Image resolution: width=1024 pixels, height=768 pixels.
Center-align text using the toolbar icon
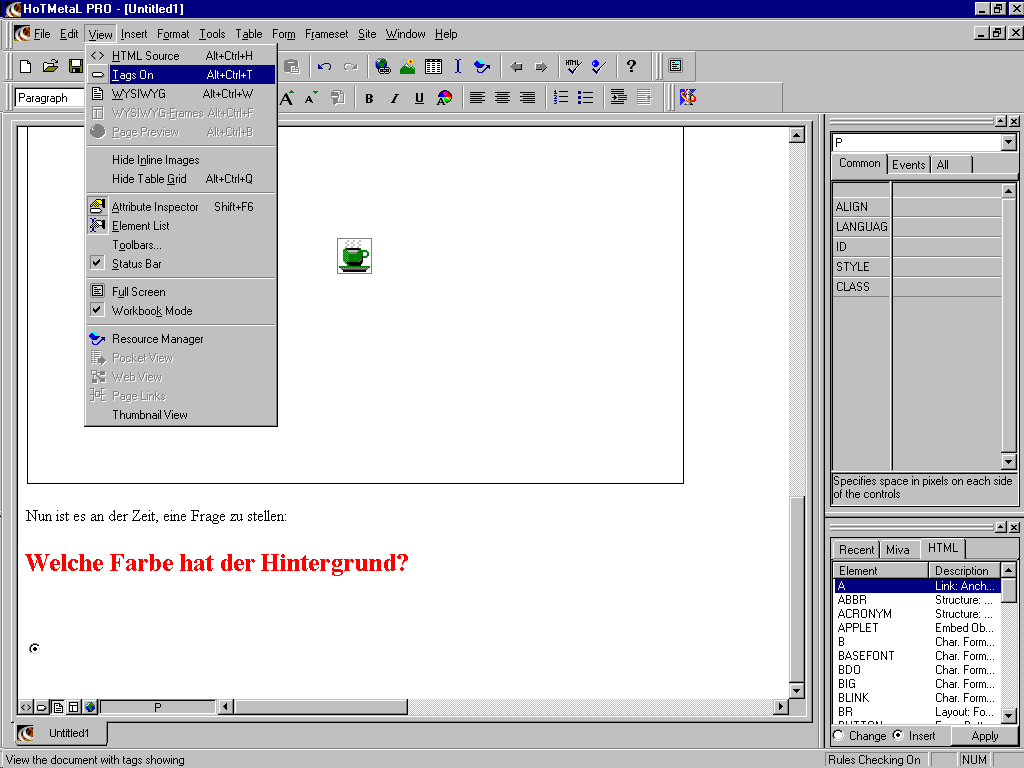[x=502, y=98]
